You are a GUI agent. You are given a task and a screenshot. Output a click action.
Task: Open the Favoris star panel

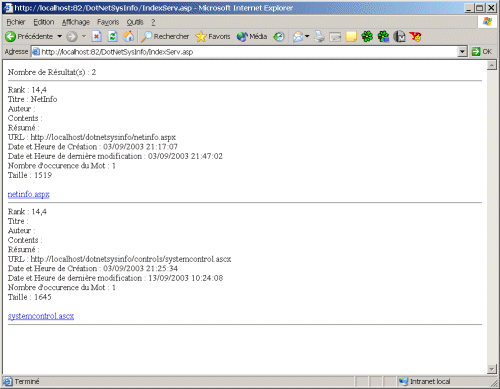point(213,36)
